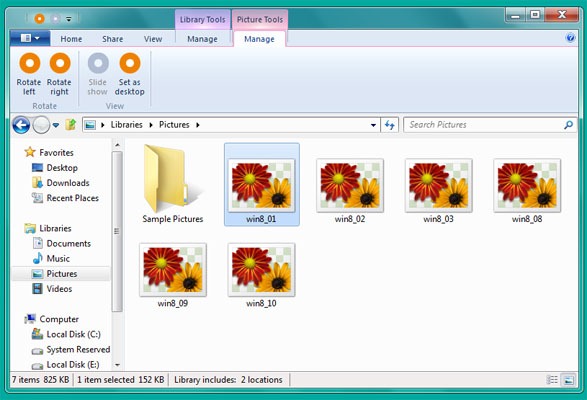Click the Help question mark icon
This screenshot has height=400, width=587.
click(570, 37)
